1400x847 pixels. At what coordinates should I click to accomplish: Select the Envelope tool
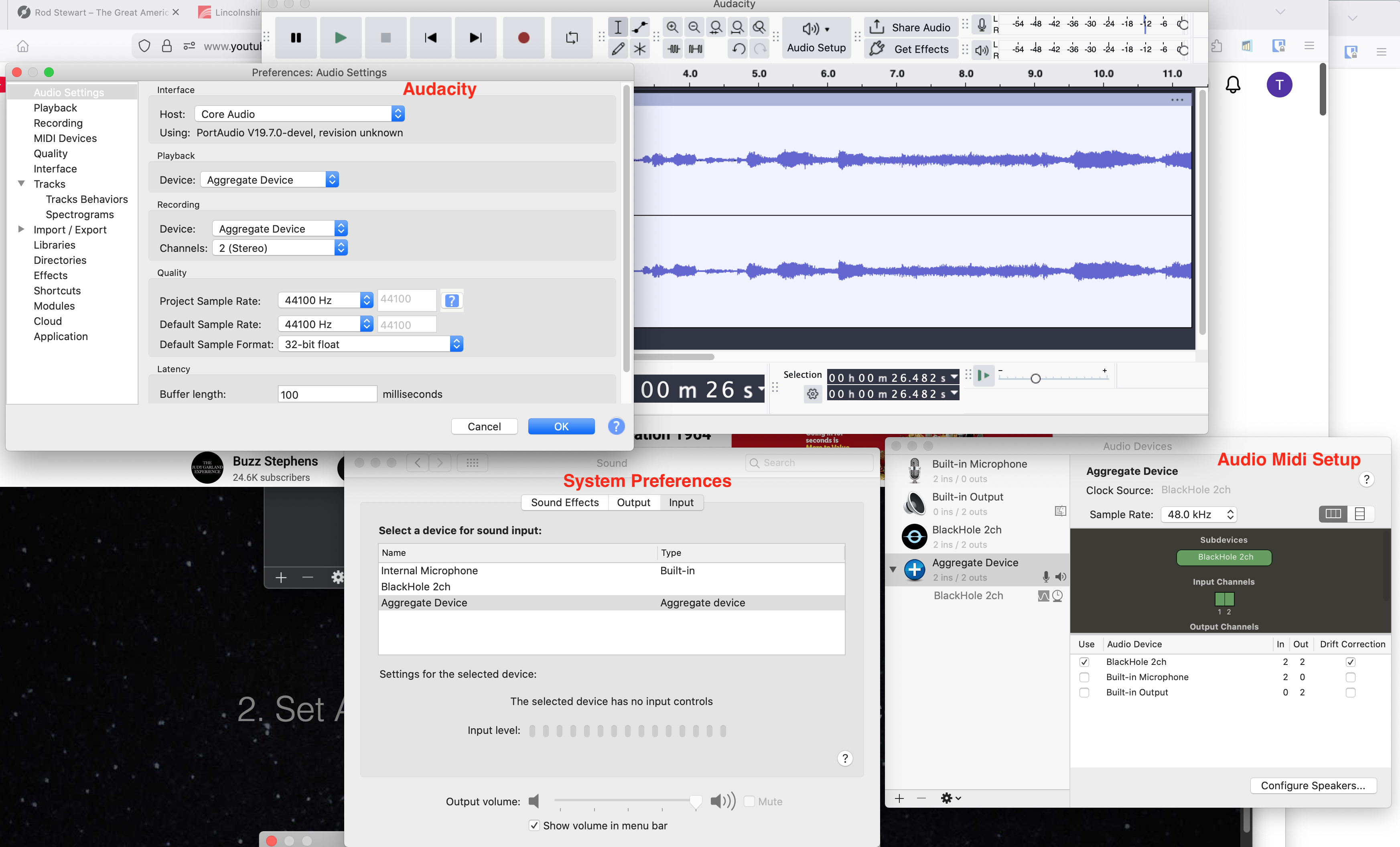[640, 27]
